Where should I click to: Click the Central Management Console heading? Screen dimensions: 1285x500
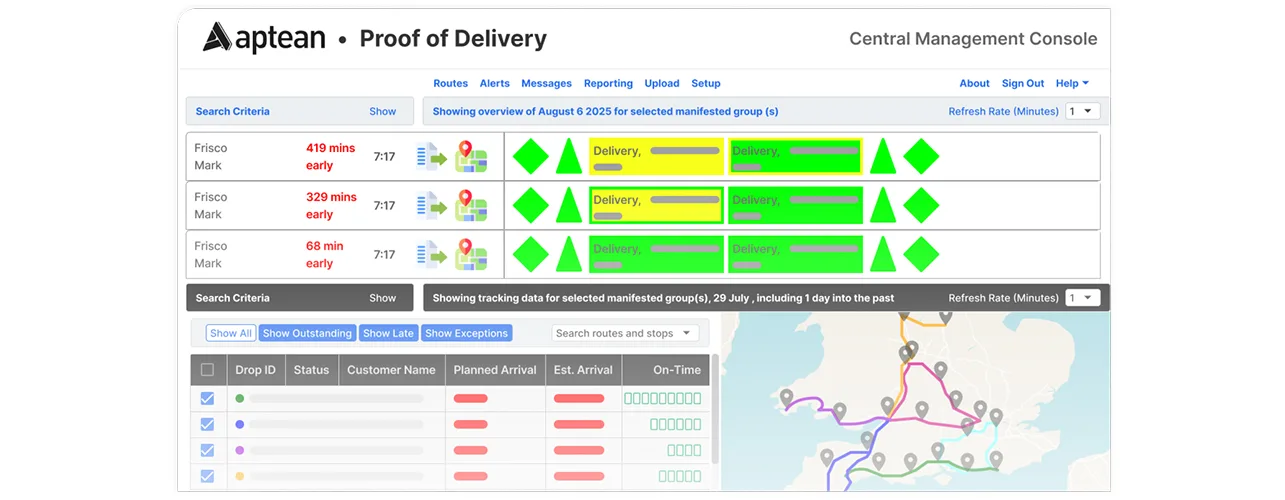coord(973,39)
